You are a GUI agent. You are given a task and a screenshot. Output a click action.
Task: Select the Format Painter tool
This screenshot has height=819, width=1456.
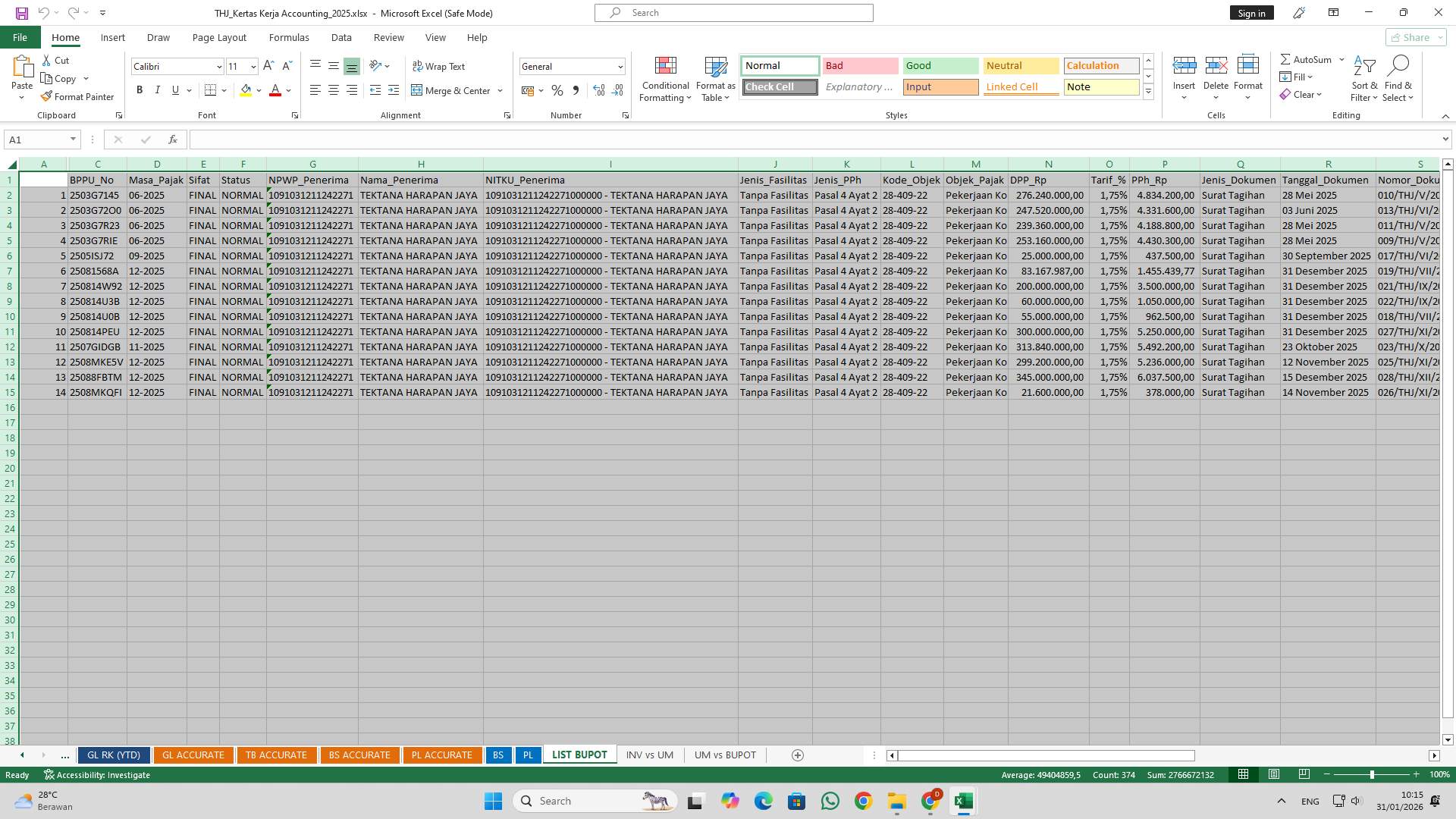point(77,96)
